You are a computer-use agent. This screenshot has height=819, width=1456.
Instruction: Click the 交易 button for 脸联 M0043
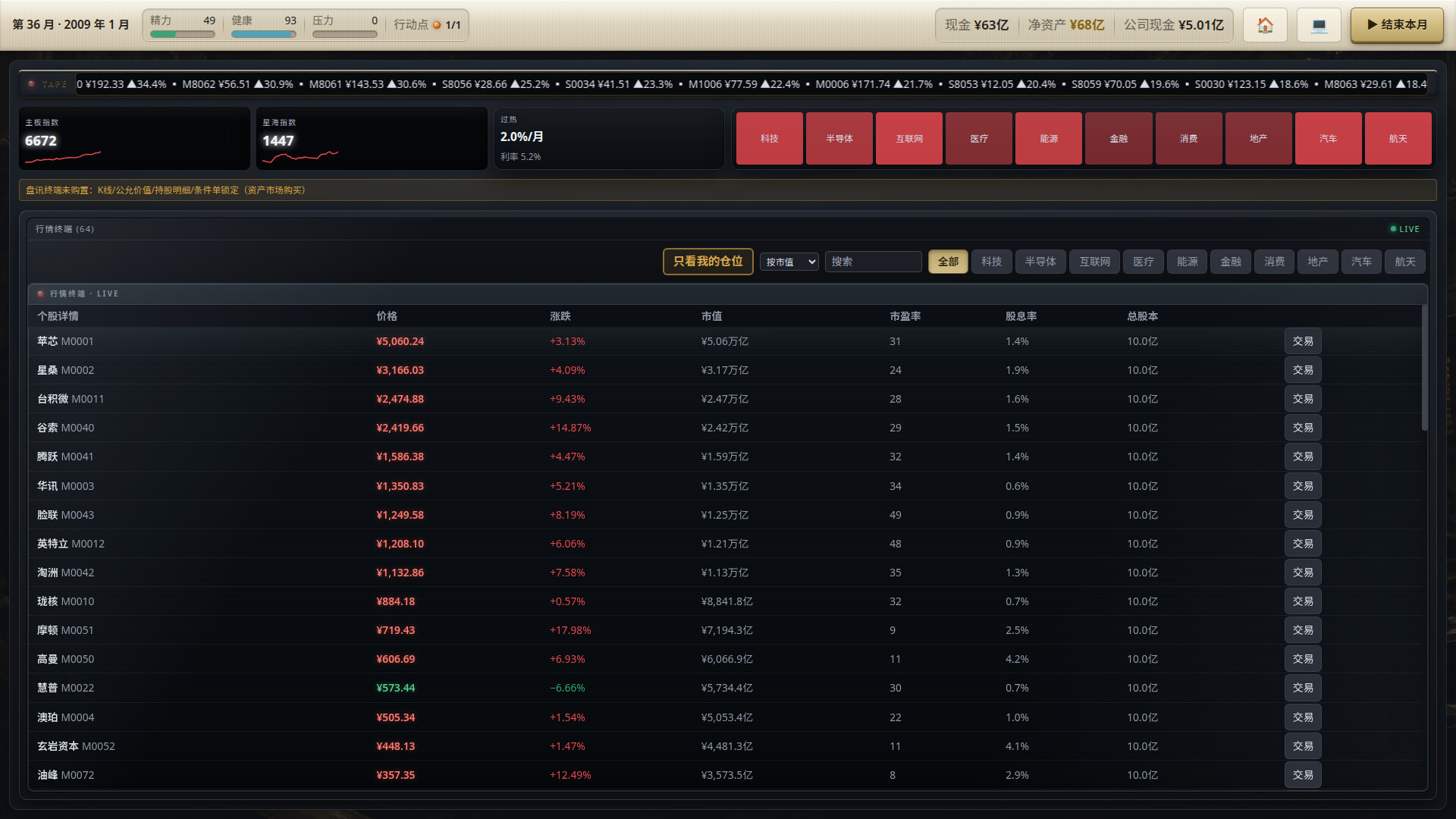(1303, 515)
